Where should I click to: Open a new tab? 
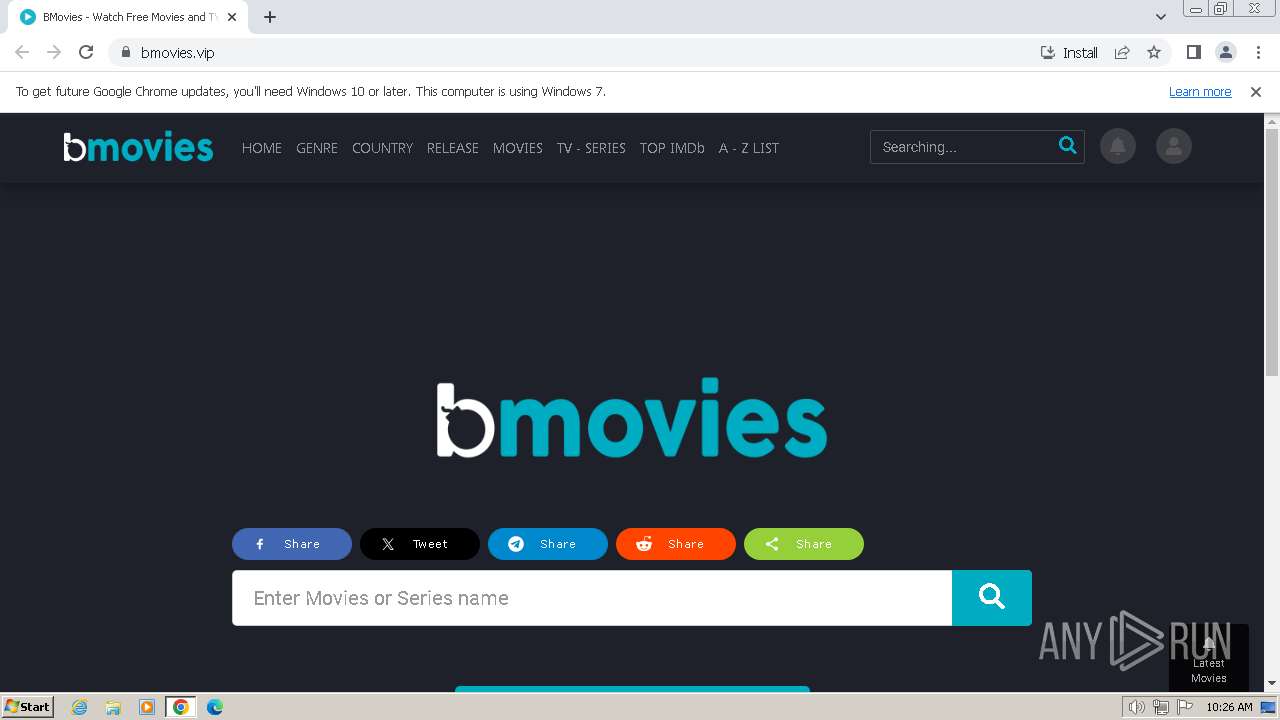tap(270, 17)
